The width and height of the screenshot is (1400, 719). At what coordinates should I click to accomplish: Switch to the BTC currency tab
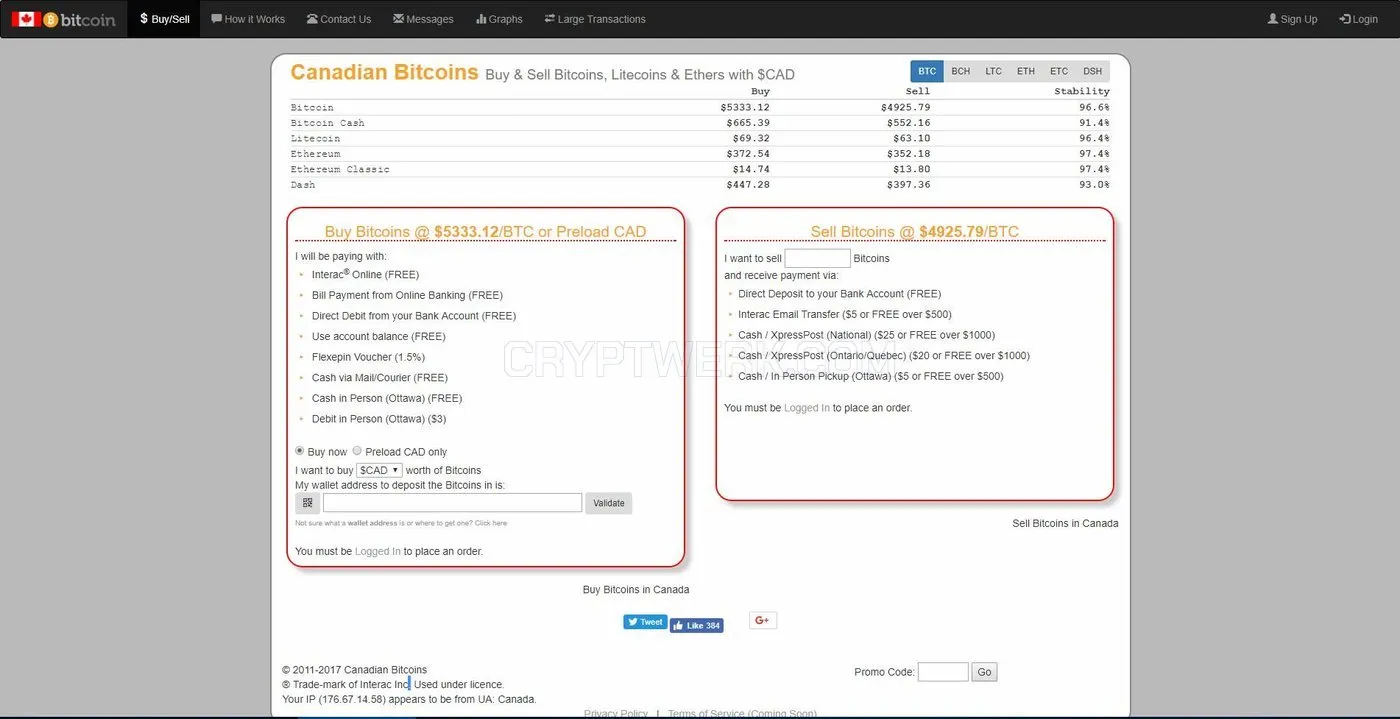927,71
